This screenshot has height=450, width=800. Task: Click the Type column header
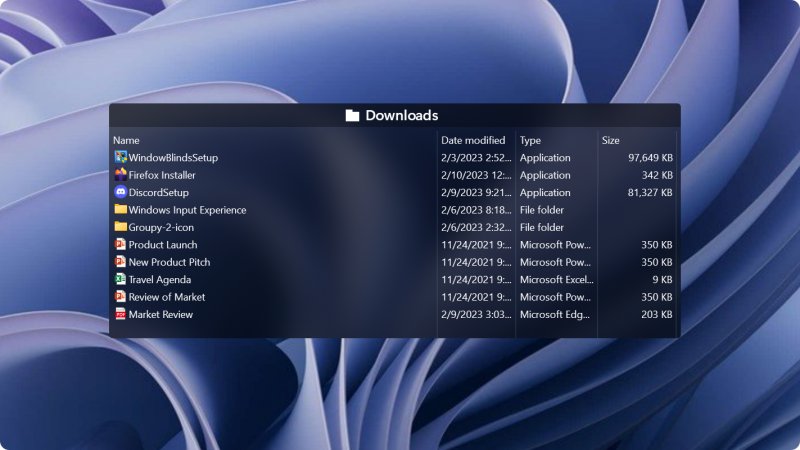(530, 140)
